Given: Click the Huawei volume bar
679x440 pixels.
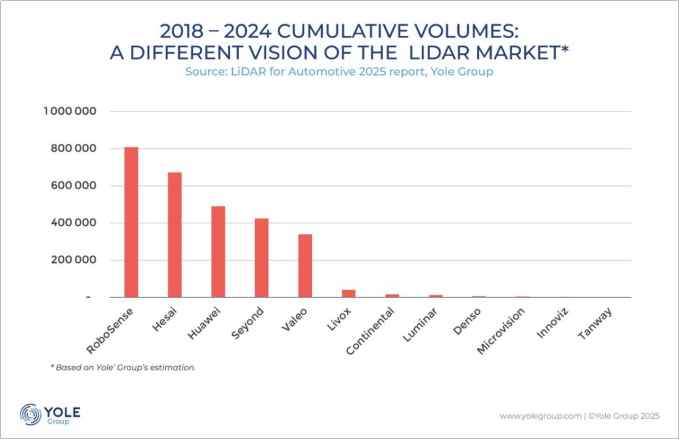Looking at the screenshot, I should point(218,252).
